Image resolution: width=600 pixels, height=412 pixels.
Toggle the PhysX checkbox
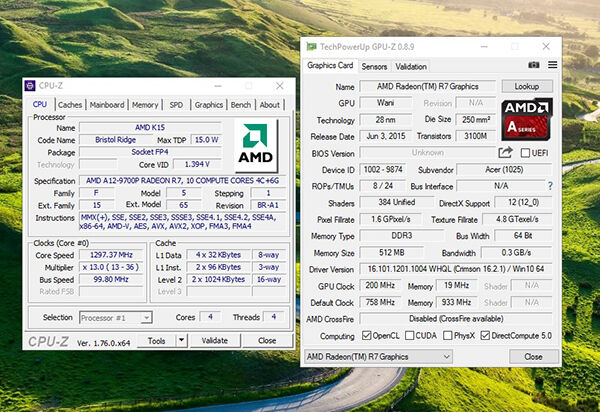pyautogui.click(x=447, y=335)
